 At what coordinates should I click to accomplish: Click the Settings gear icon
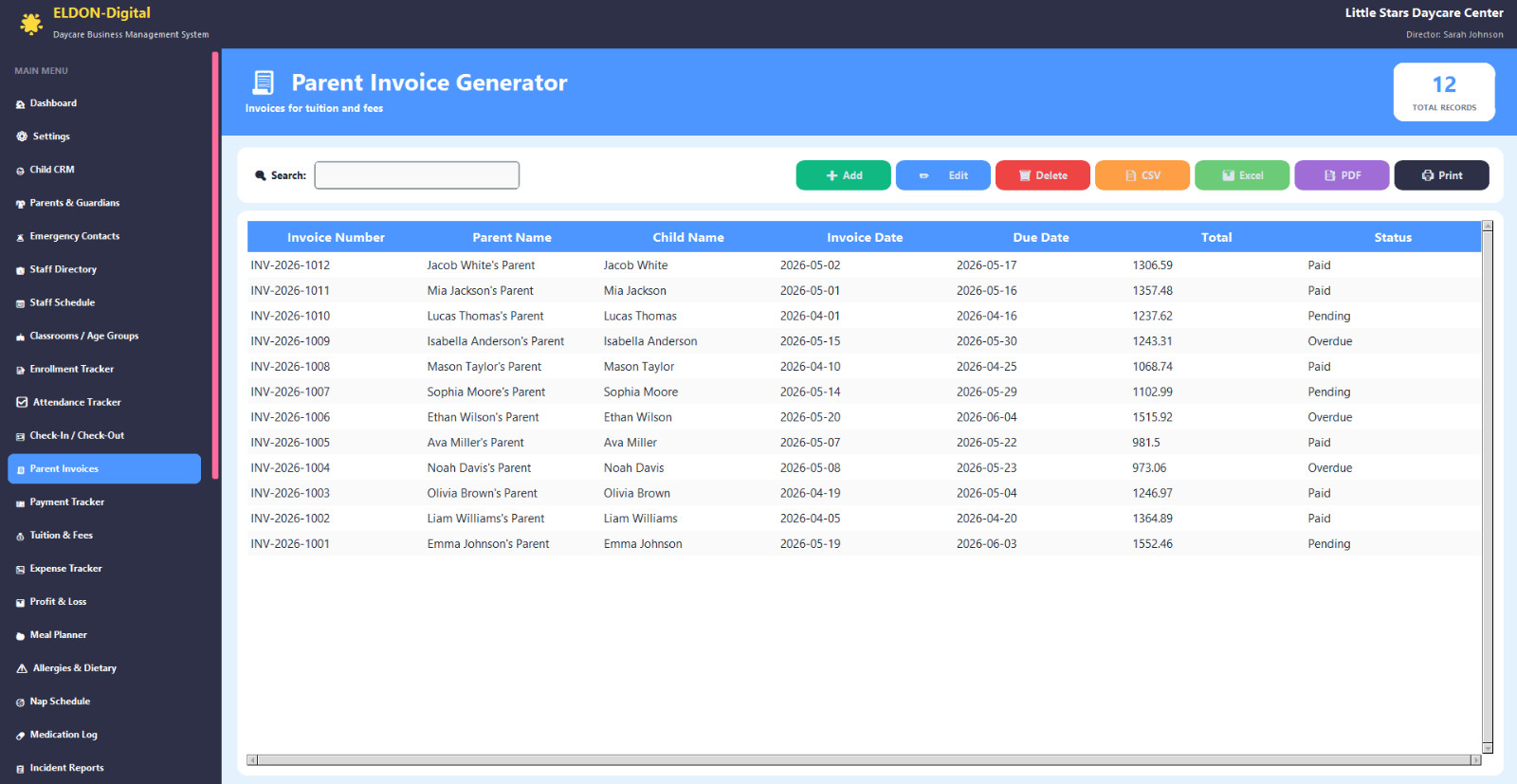coord(22,137)
